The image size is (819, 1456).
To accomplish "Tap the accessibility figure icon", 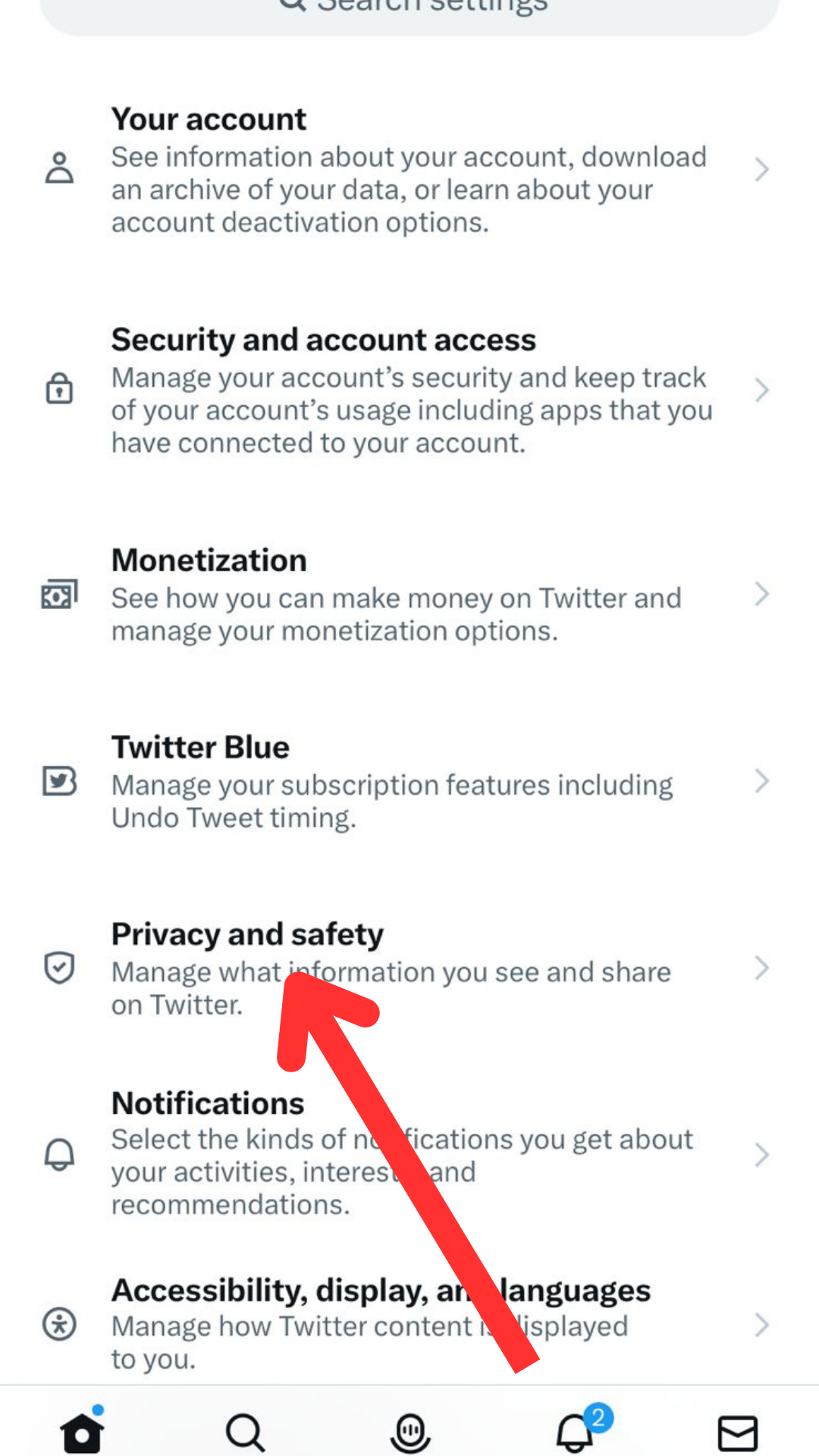I will point(59,1324).
